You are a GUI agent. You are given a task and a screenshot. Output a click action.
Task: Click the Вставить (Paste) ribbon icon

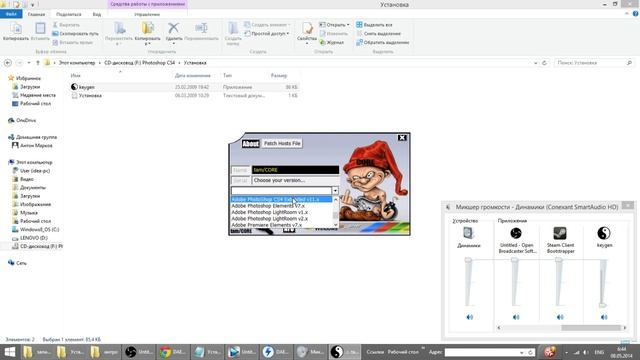[40, 29]
